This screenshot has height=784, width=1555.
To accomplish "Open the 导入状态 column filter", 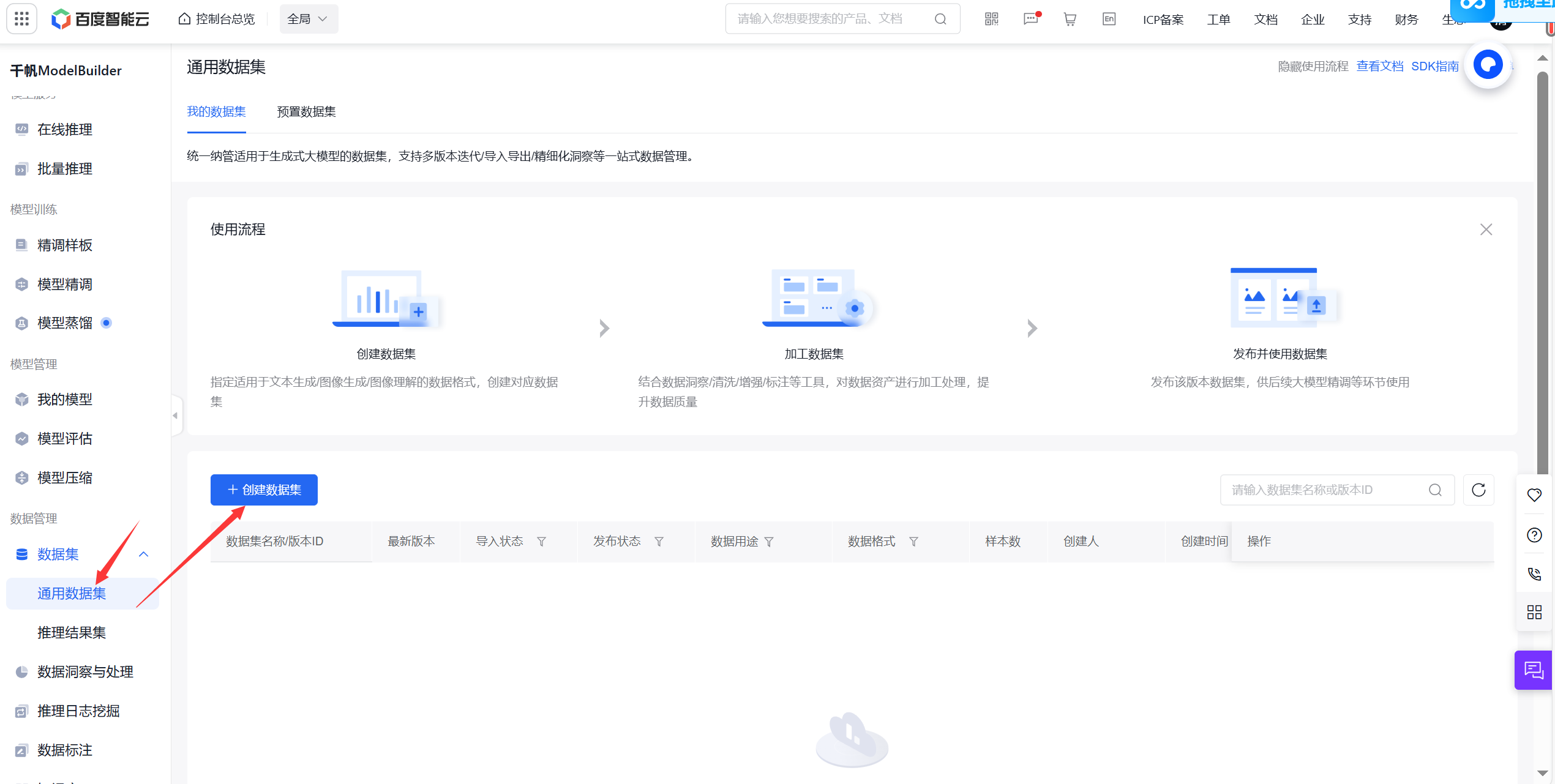I will (x=541, y=542).
